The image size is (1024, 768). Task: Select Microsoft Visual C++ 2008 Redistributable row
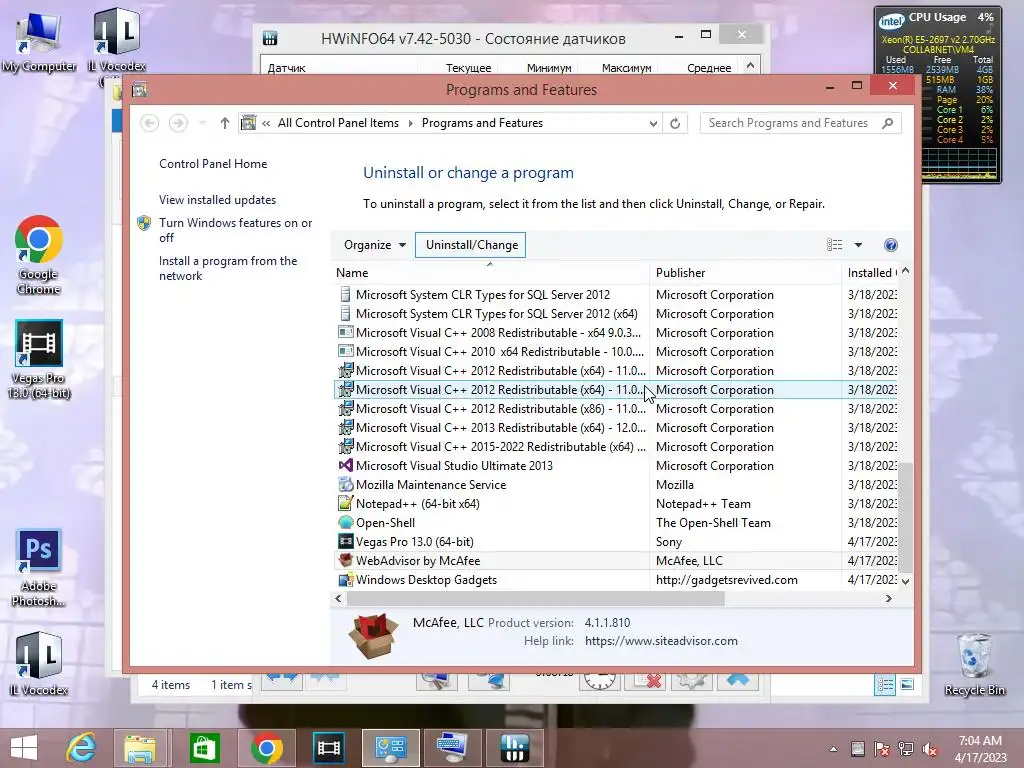click(x=615, y=332)
